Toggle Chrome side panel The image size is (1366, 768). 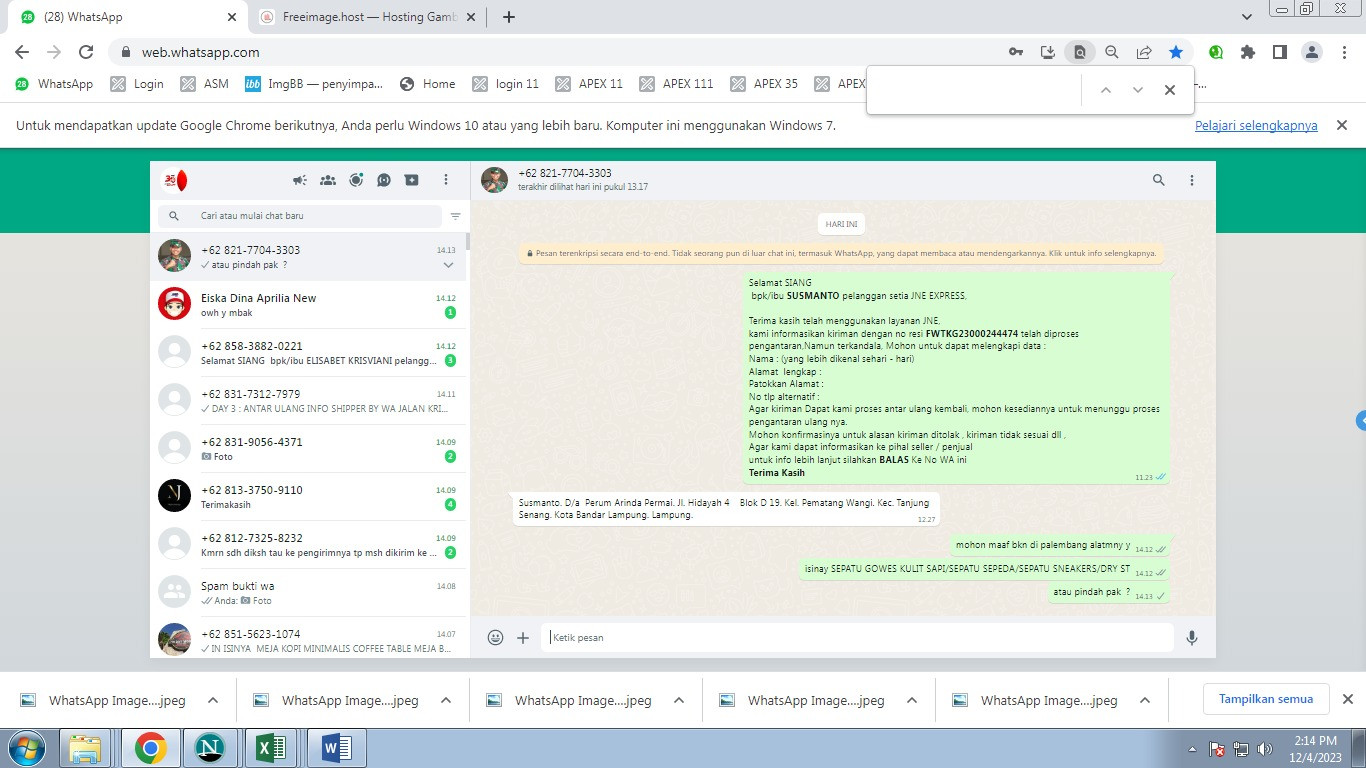point(1279,52)
